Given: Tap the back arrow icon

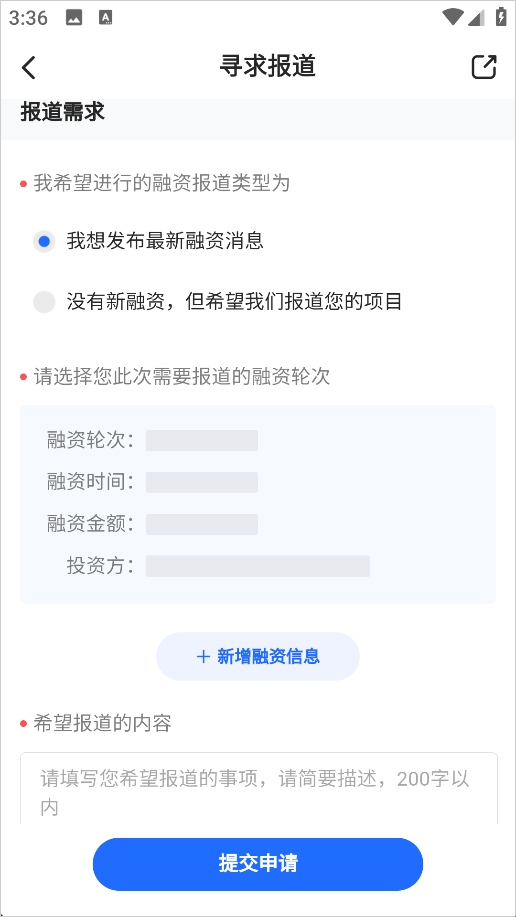Looking at the screenshot, I should click(x=29, y=67).
